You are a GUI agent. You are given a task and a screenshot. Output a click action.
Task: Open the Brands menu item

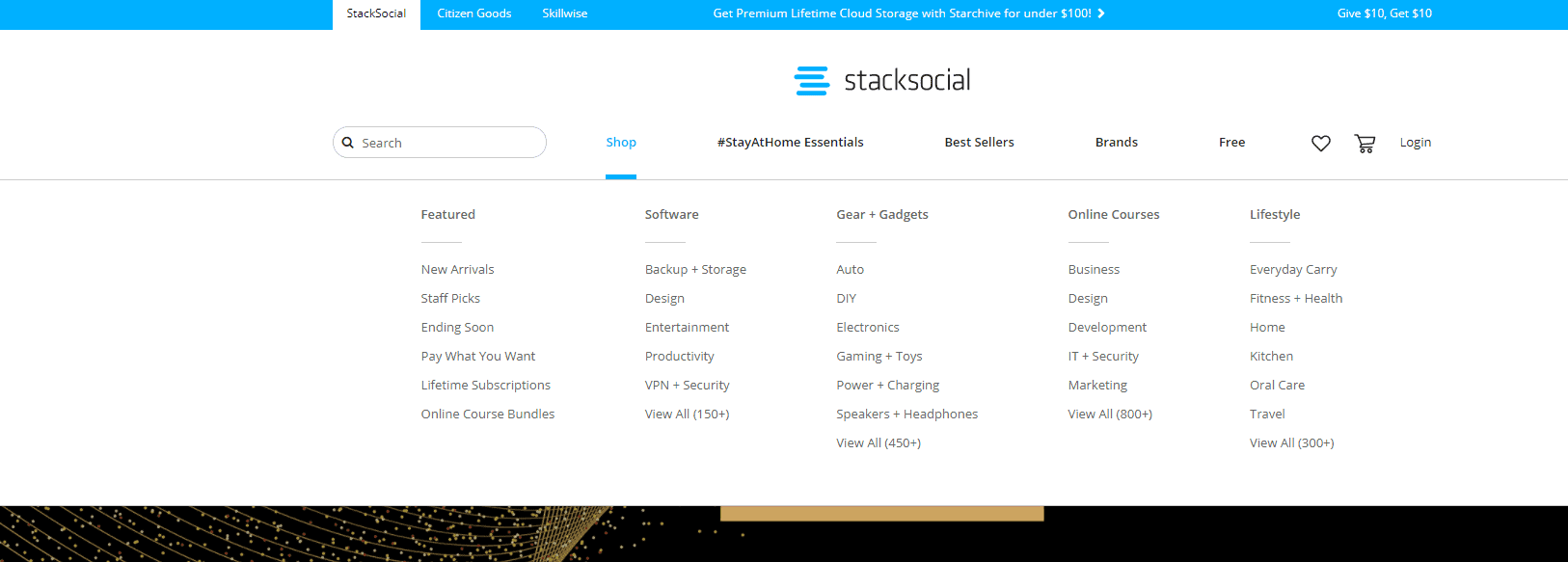click(x=1117, y=142)
